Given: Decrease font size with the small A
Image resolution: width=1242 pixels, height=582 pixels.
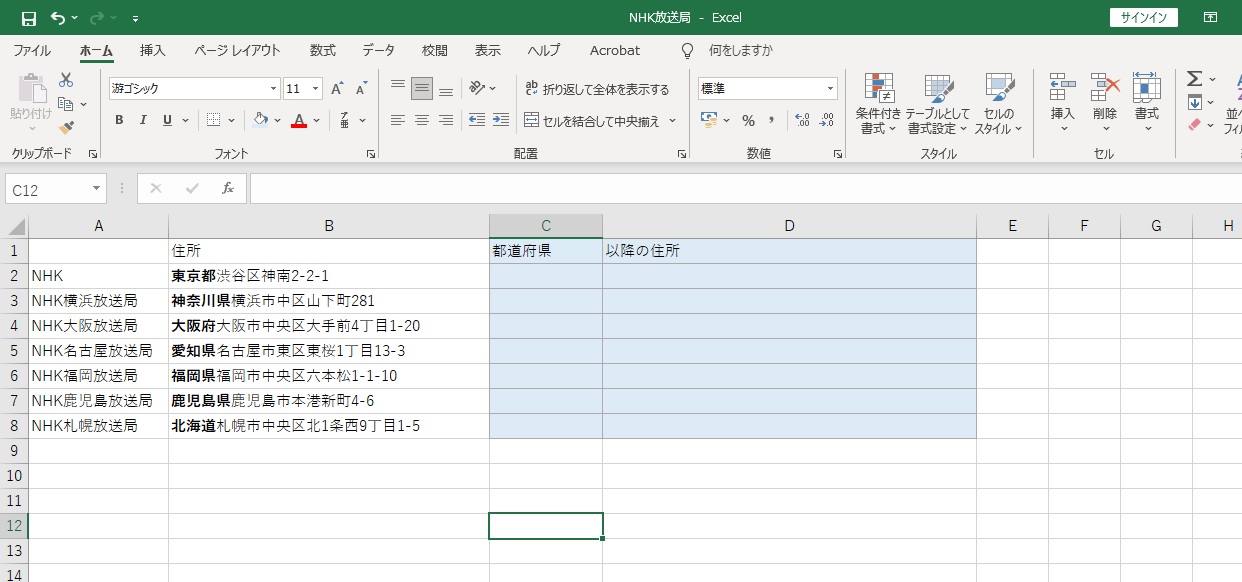Looking at the screenshot, I should coord(362,89).
